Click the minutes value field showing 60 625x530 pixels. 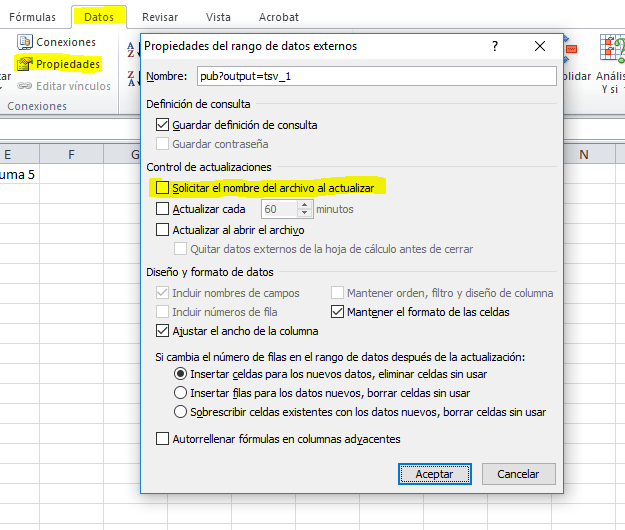click(x=280, y=209)
